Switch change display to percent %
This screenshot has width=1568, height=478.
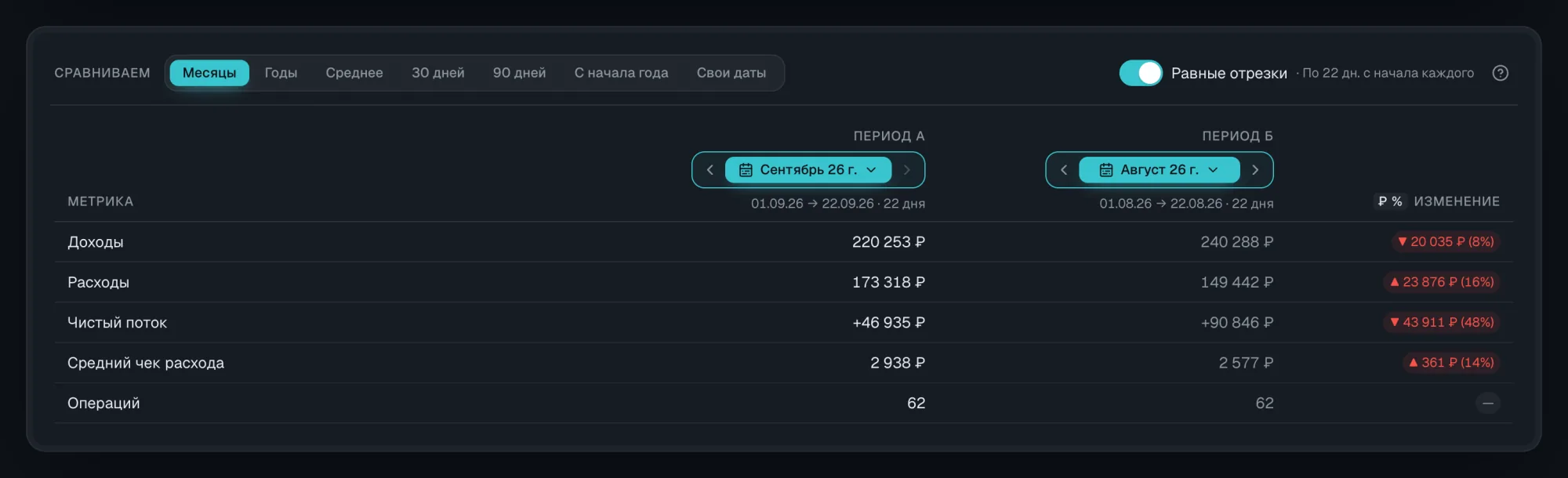(1397, 202)
